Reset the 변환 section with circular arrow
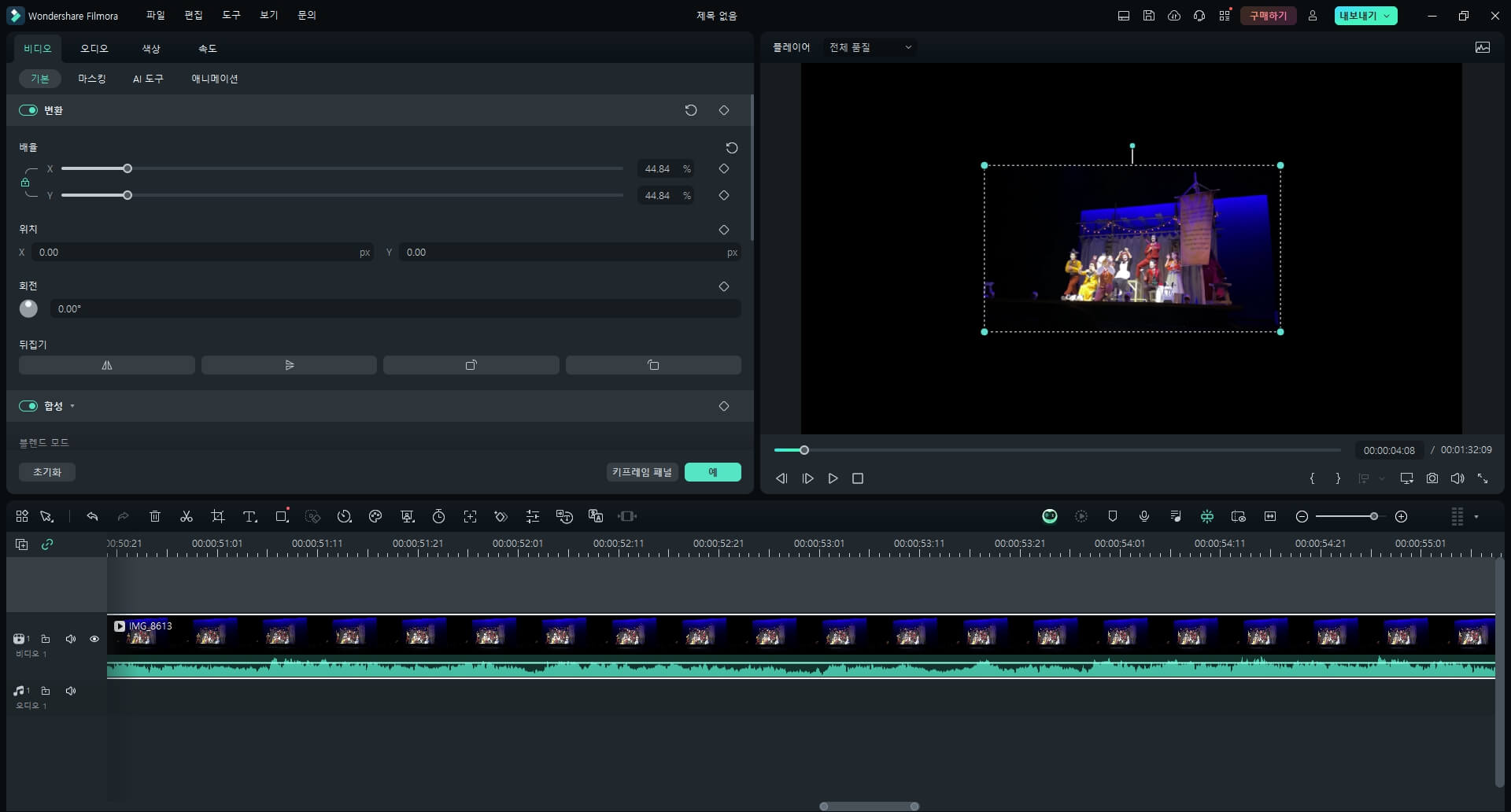Screen dimensions: 1511x812 (x=691, y=110)
